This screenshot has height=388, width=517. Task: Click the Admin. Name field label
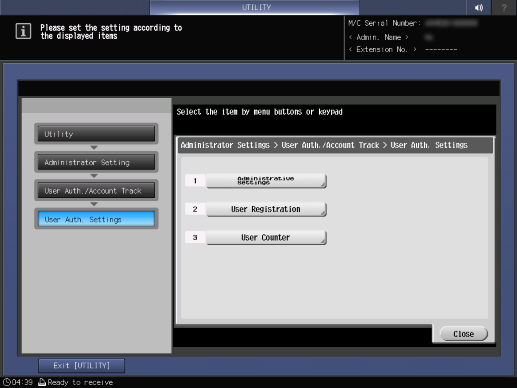point(379,37)
